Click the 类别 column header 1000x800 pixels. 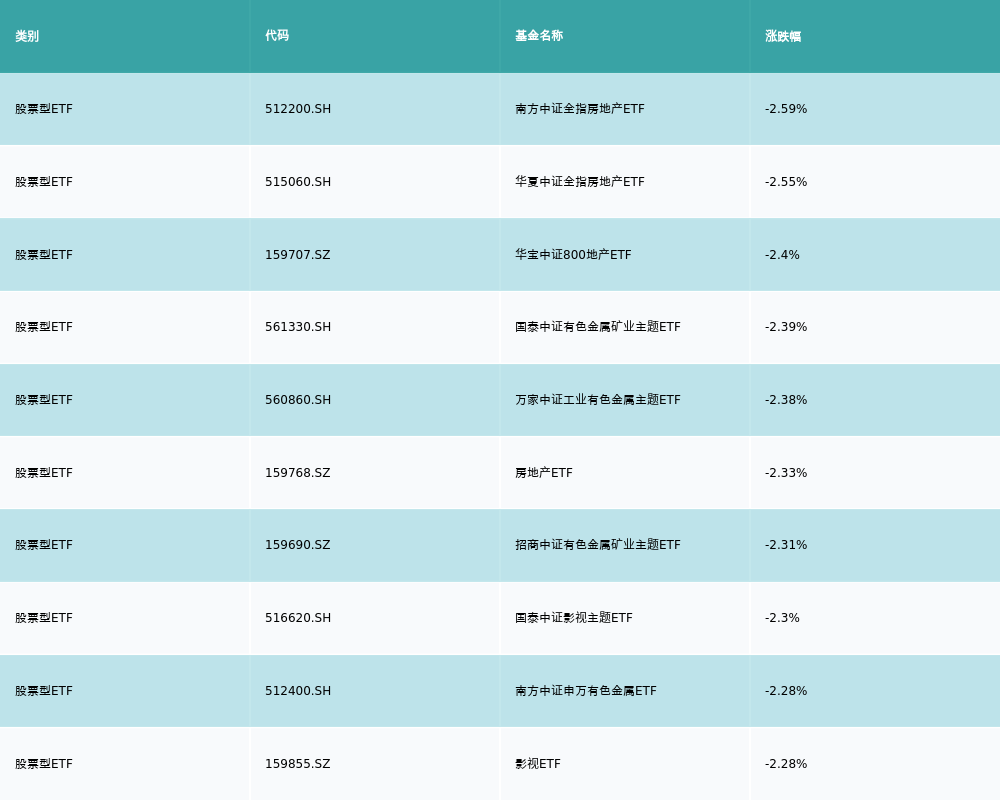click(x=27, y=36)
